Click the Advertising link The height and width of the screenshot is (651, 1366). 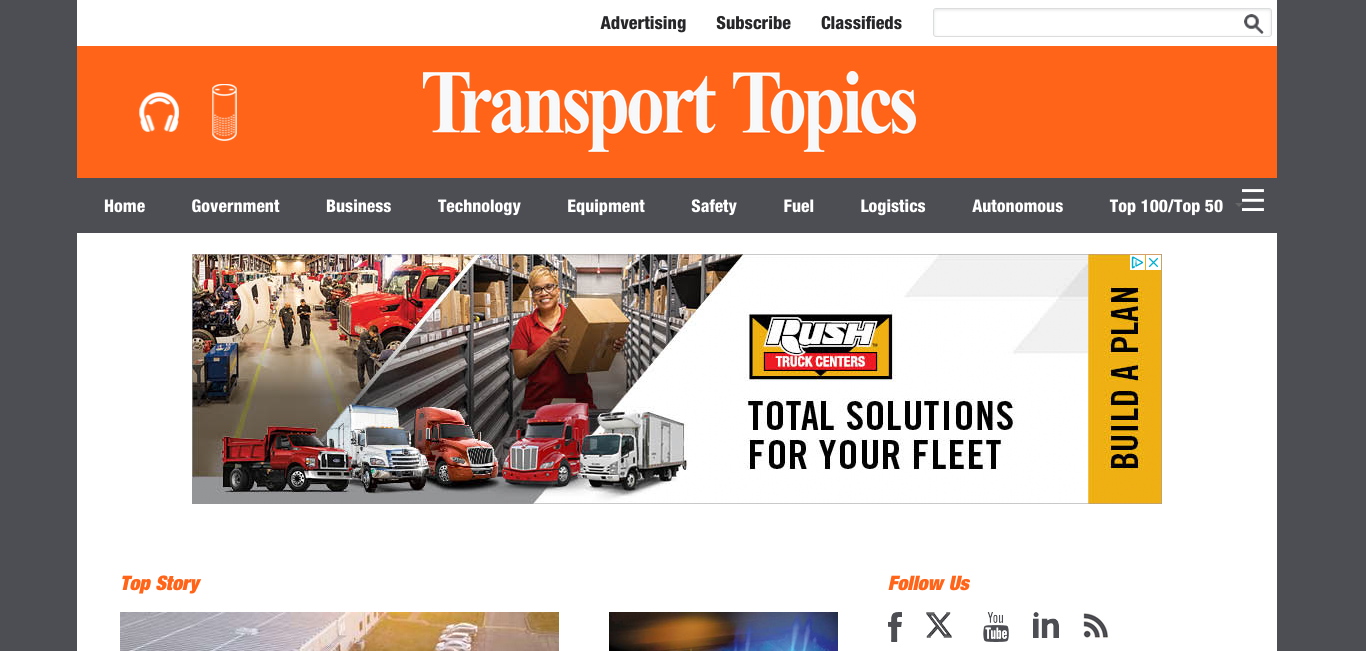pyautogui.click(x=643, y=23)
